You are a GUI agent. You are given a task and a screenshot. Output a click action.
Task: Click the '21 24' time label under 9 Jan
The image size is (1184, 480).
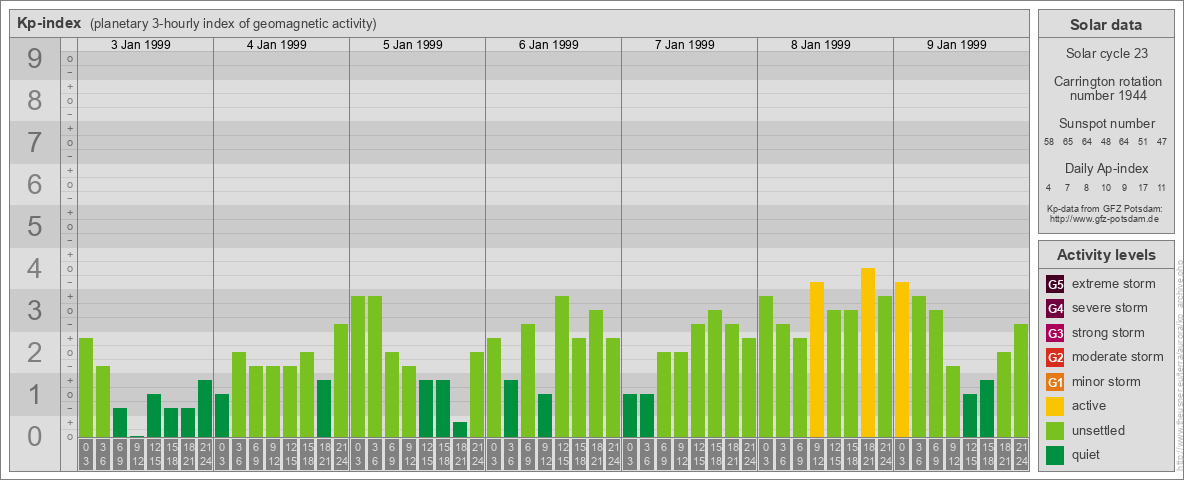pyautogui.click(x=1021, y=455)
